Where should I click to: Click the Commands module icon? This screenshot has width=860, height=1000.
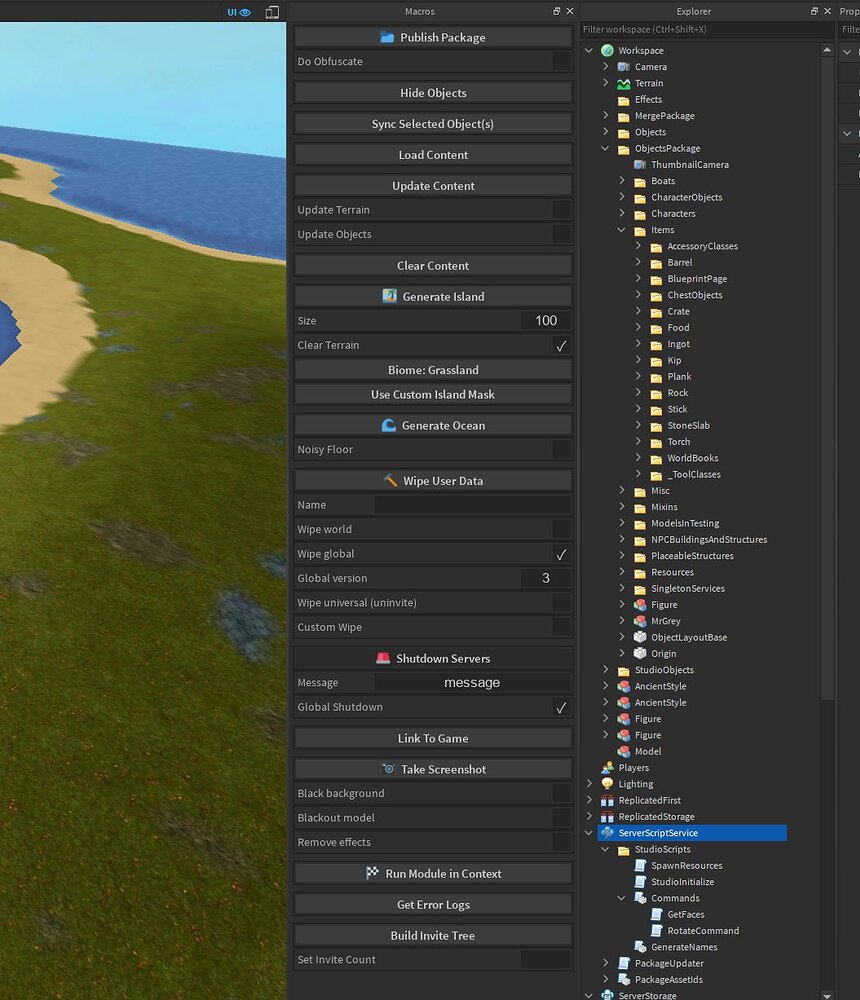tap(640, 898)
